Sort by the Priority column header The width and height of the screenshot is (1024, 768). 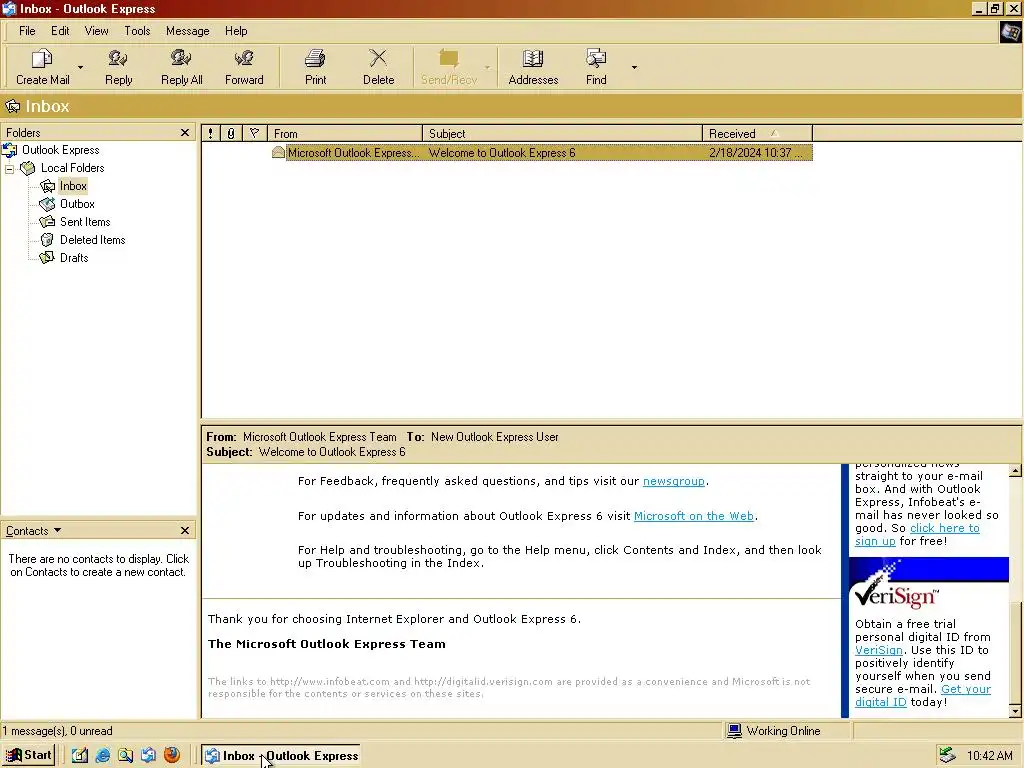[210, 133]
